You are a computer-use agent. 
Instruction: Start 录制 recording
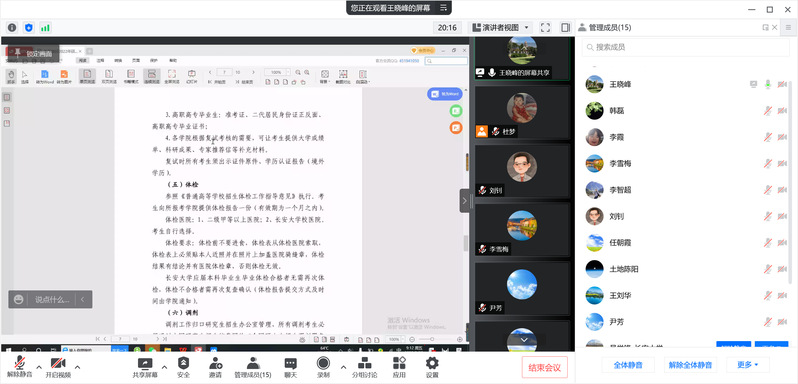[x=323, y=367]
